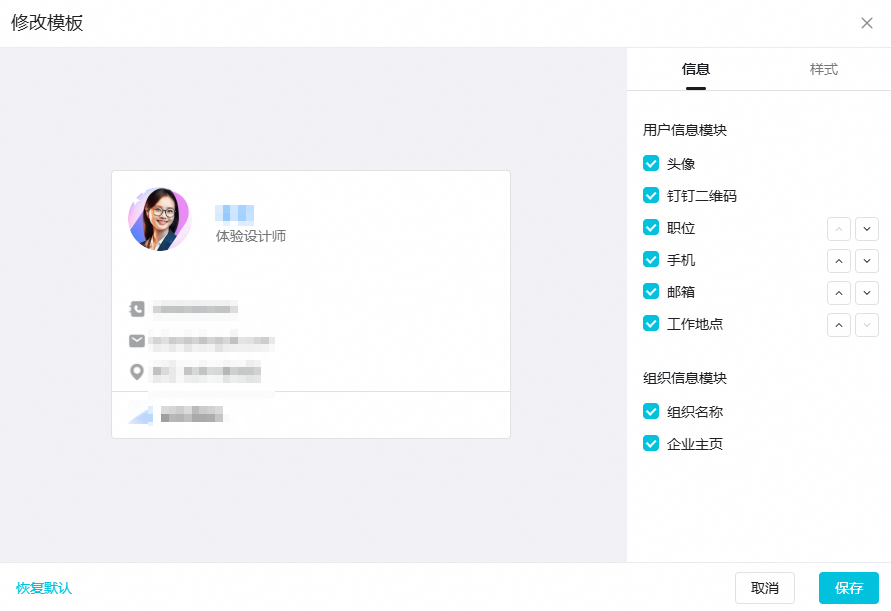
Task: Click the 取消 button
Action: pyautogui.click(x=765, y=588)
